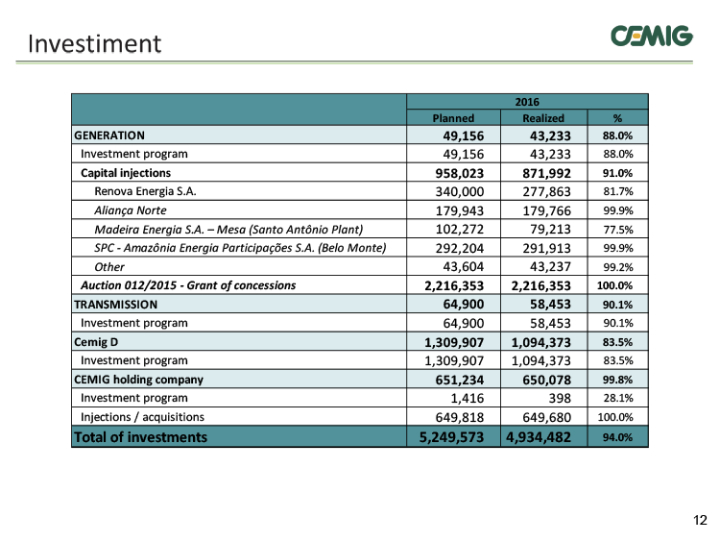This screenshot has width=720, height=541.
Task: Select Belo Monte realized value 291,913
Action: click(x=546, y=248)
